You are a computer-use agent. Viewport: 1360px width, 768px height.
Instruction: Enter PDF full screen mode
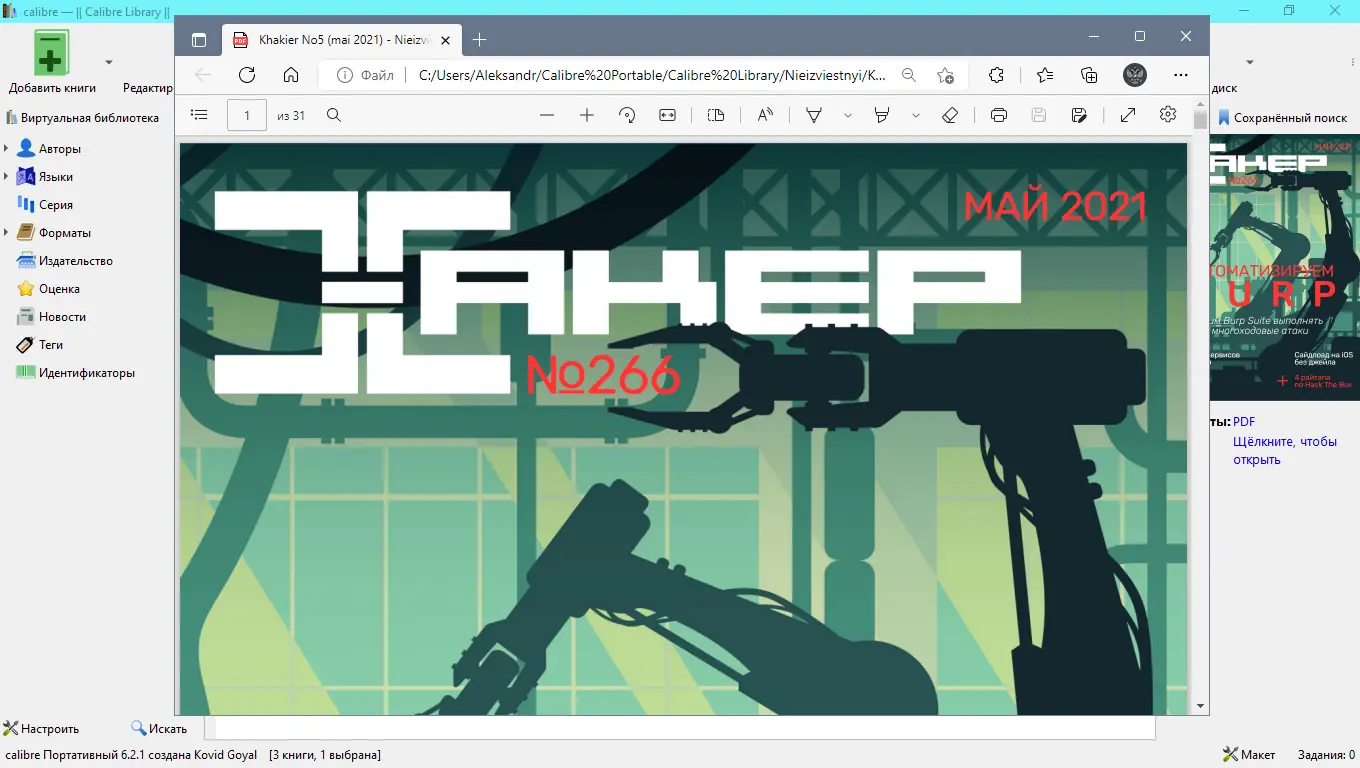coord(1128,115)
